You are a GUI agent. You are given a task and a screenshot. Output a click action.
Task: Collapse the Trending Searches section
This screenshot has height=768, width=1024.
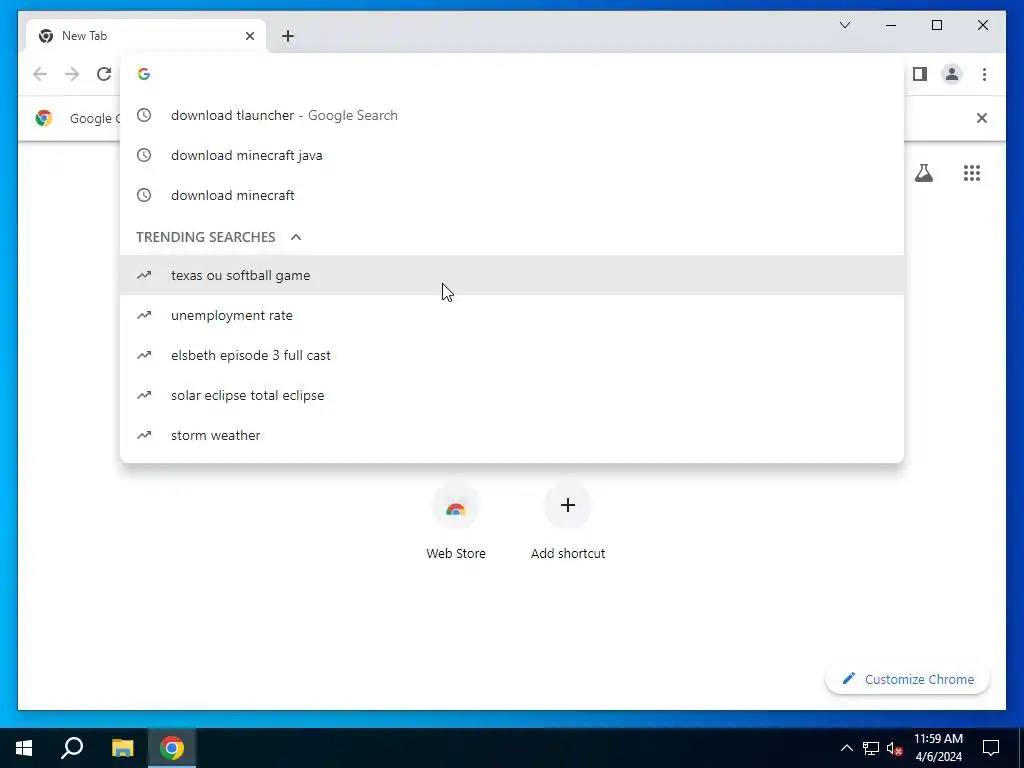(296, 237)
